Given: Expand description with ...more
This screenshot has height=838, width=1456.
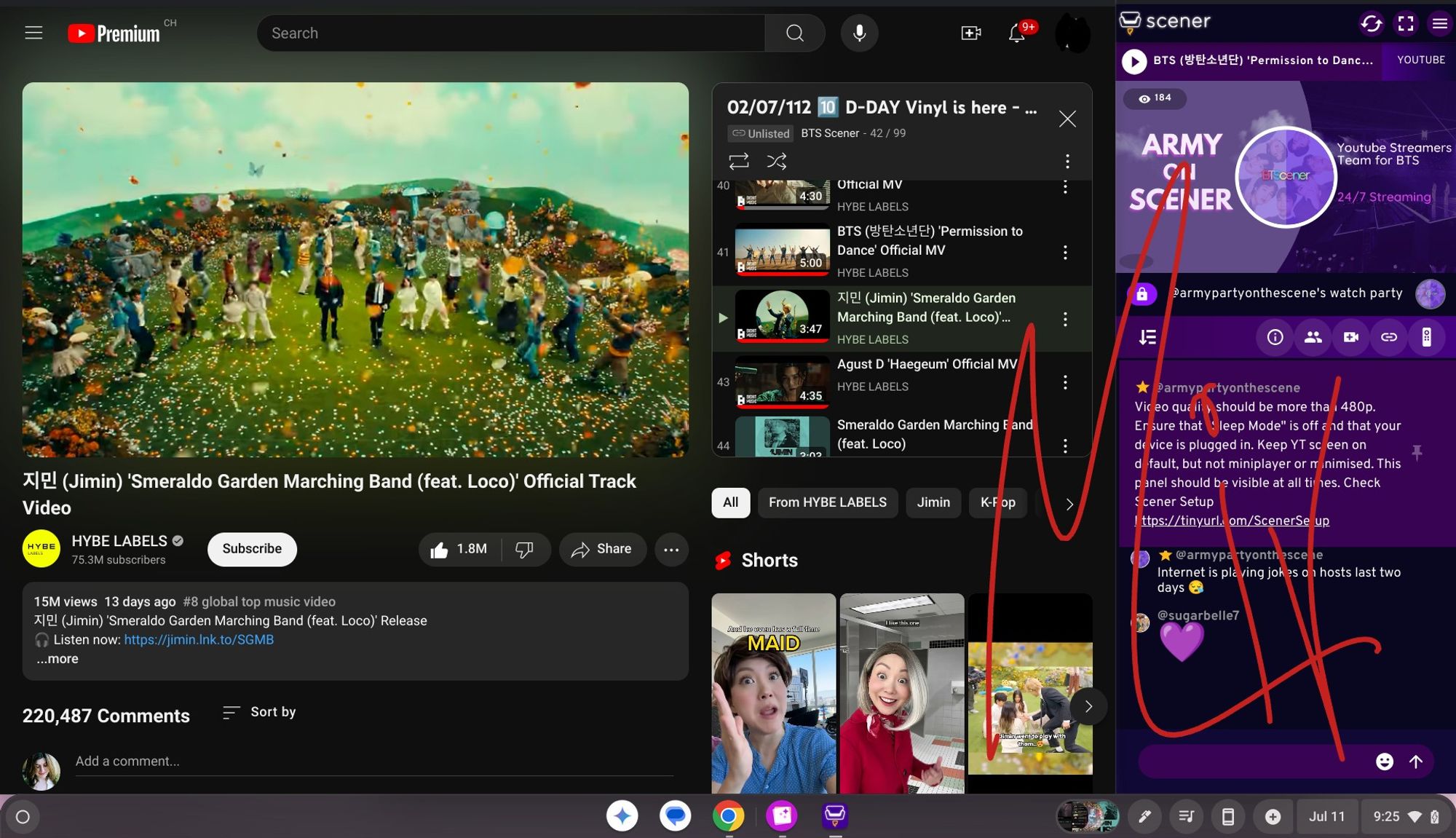Looking at the screenshot, I should pyautogui.click(x=58, y=658).
